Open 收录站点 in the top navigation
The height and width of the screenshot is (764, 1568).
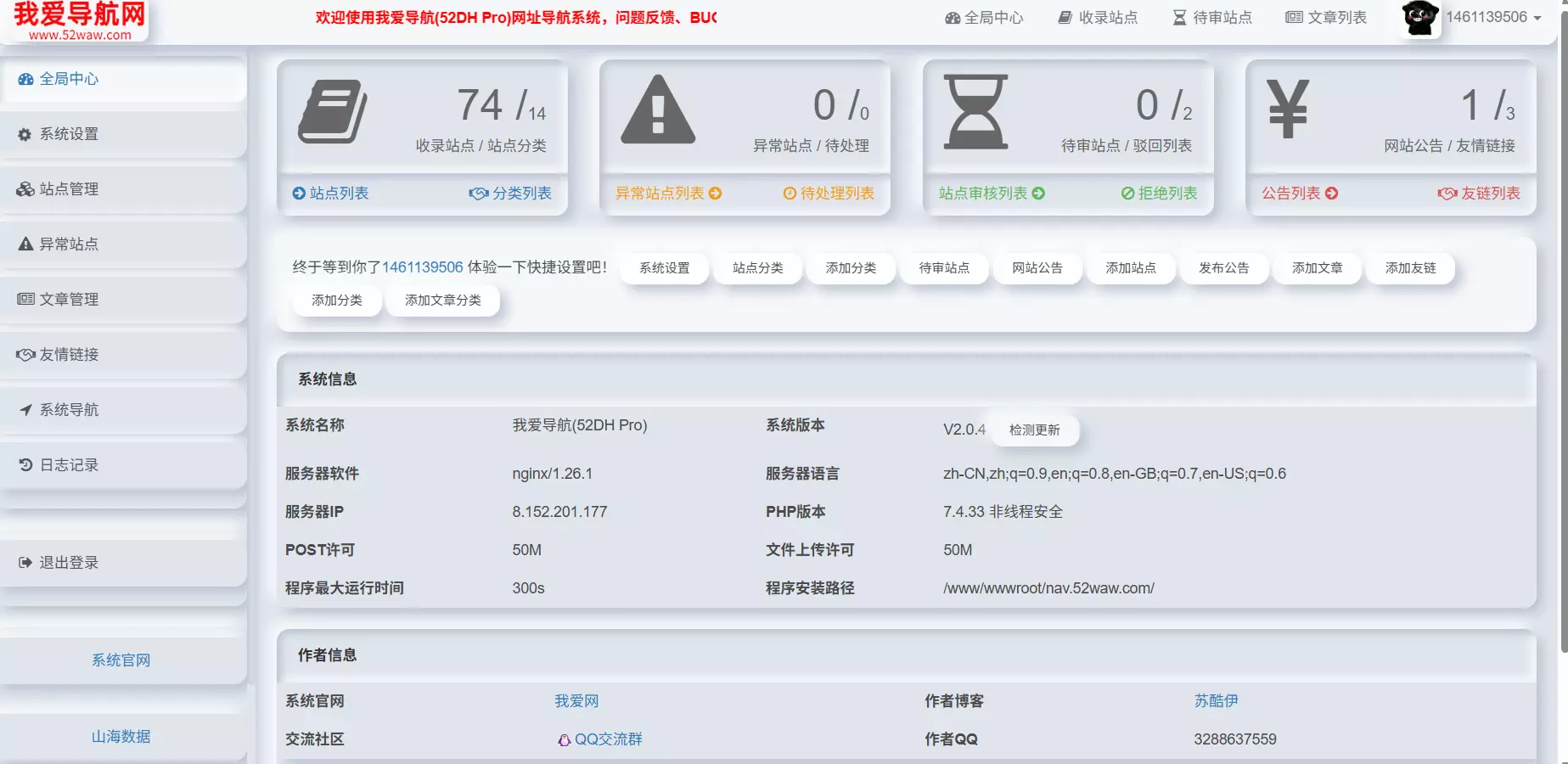pos(1097,16)
